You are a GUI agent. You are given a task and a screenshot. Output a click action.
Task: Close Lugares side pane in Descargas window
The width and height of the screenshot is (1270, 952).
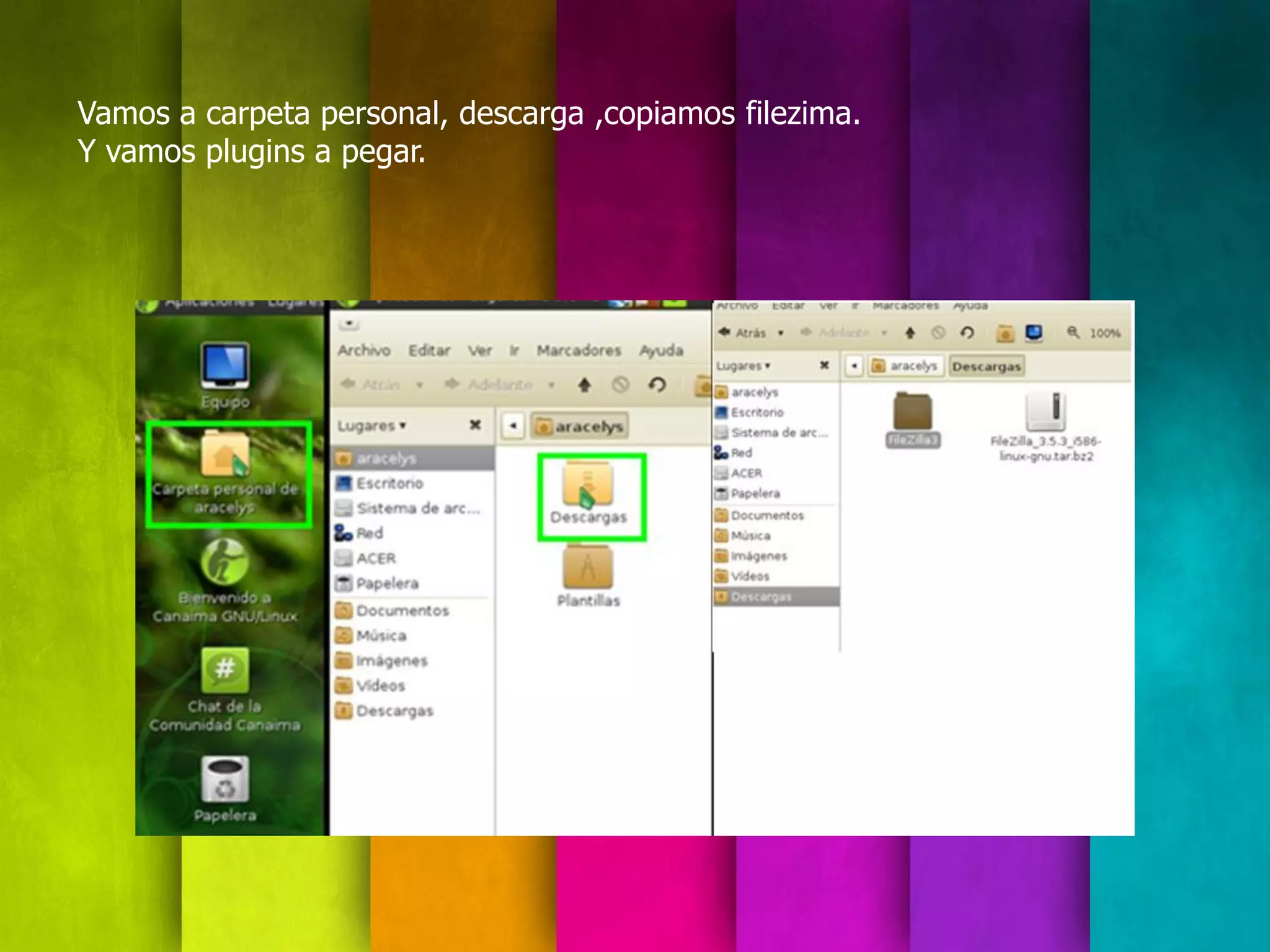coord(824,365)
